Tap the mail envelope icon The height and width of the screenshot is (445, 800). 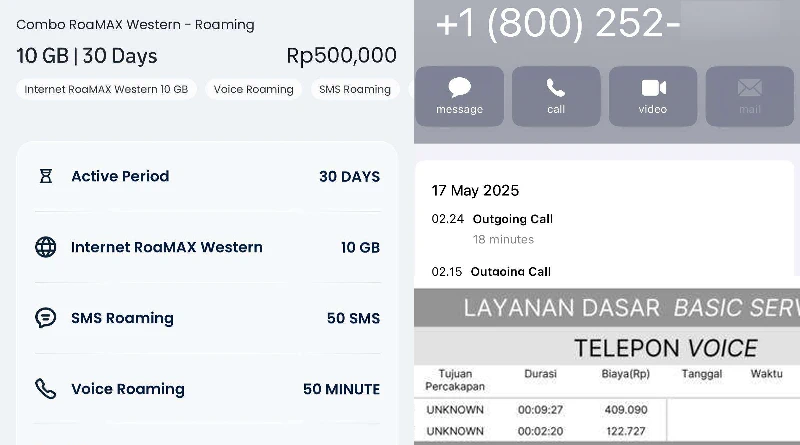pos(749,88)
